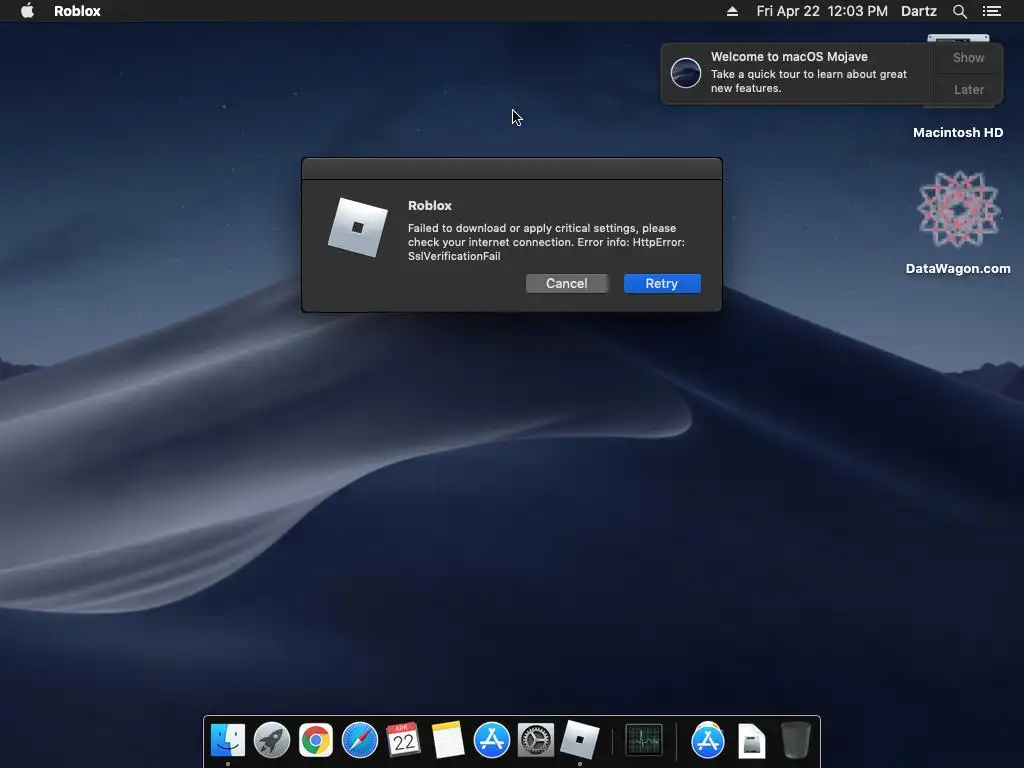The height and width of the screenshot is (768, 1024).
Task: Open the Trash in the Dock
Action: tap(795, 740)
